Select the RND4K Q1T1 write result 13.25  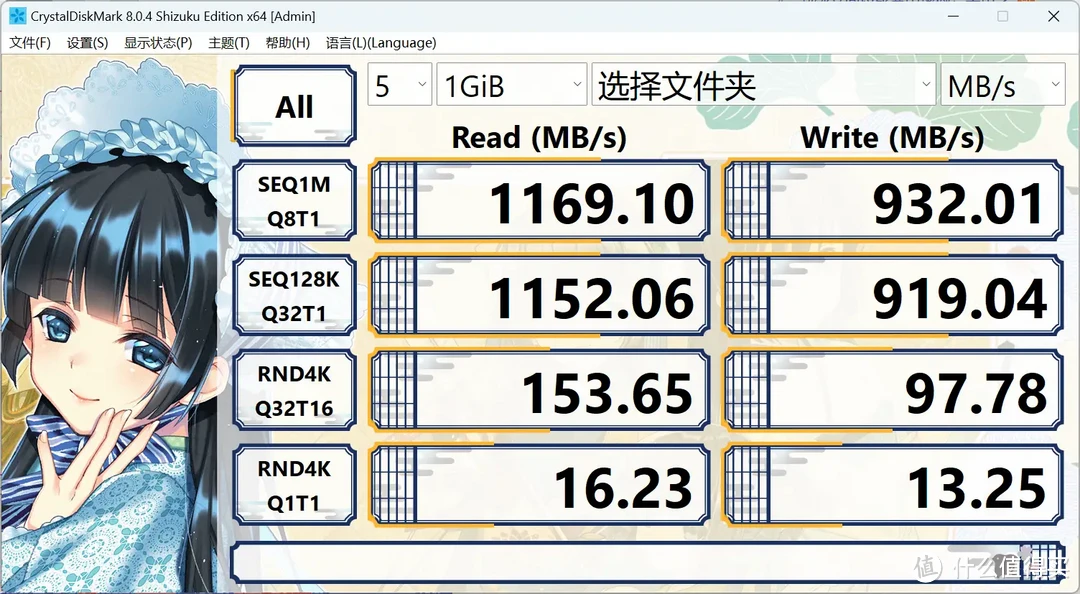click(x=893, y=483)
